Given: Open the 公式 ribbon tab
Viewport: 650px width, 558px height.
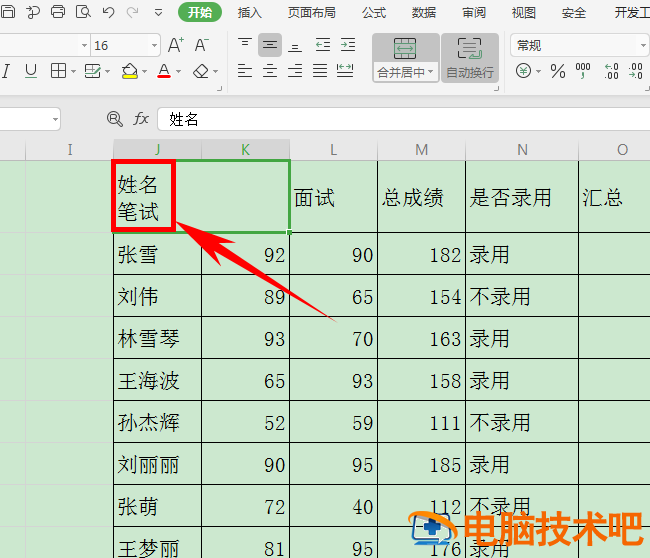Looking at the screenshot, I should click(x=374, y=13).
